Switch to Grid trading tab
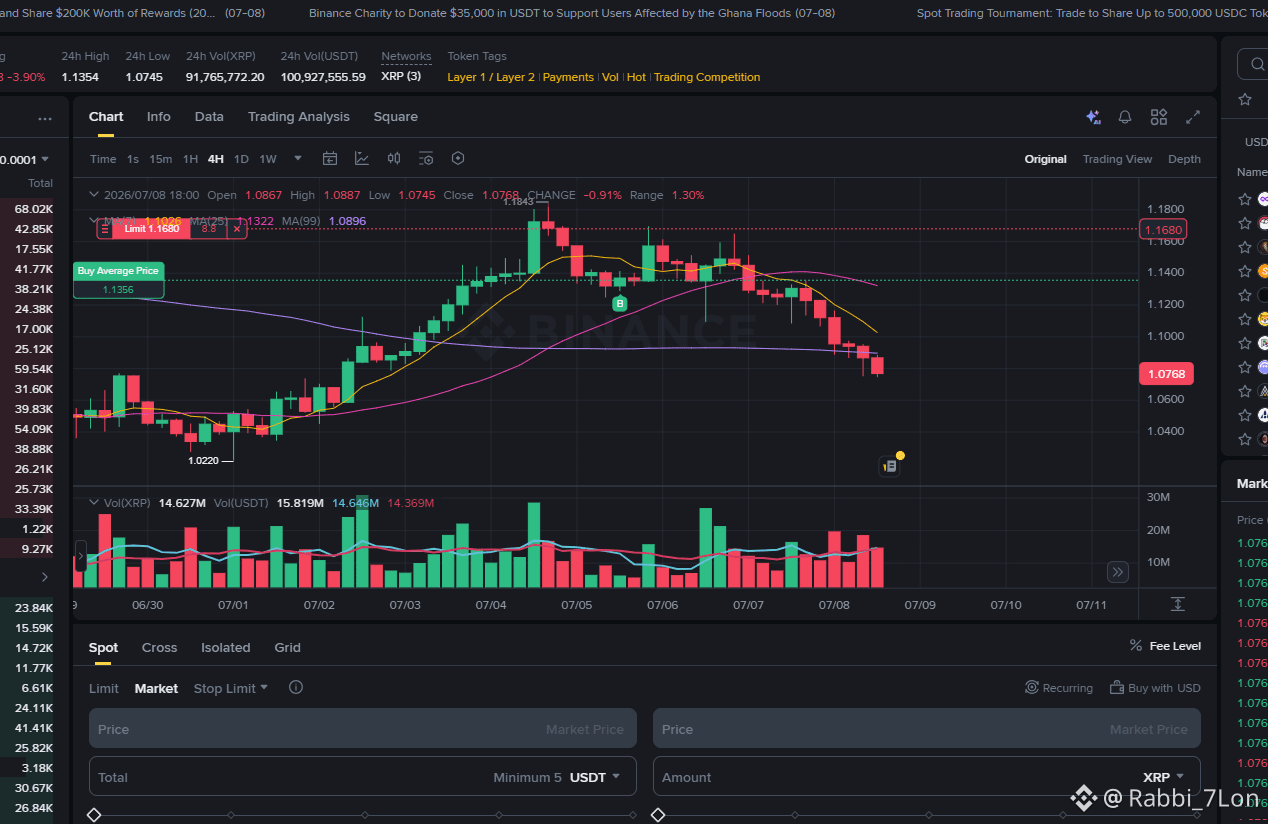The width and height of the screenshot is (1268, 824). click(288, 647)
